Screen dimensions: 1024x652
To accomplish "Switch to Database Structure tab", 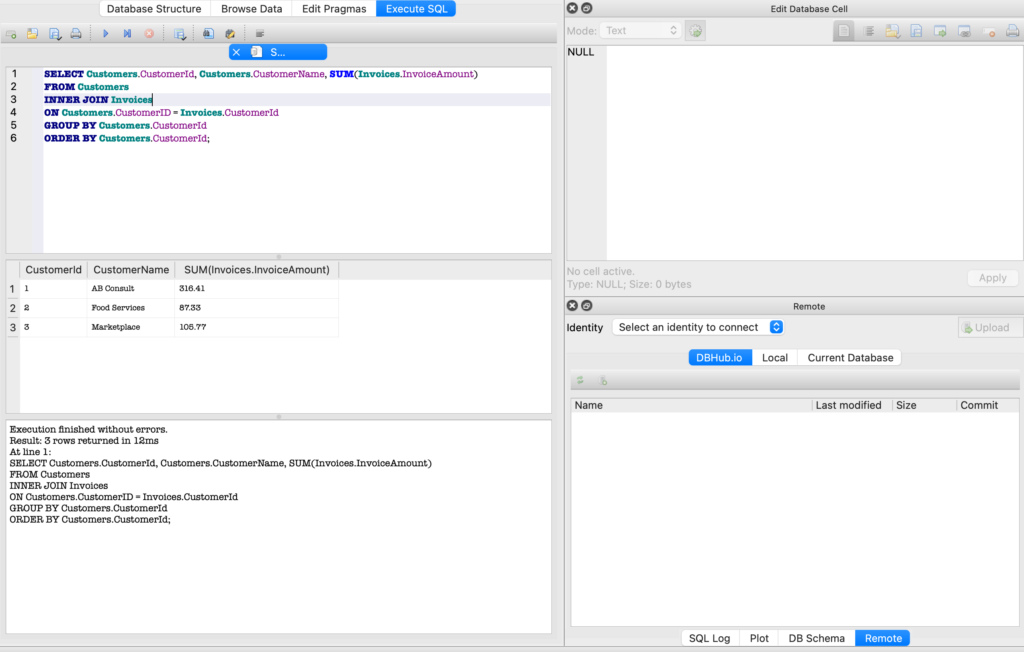I will tap(154, 9).
